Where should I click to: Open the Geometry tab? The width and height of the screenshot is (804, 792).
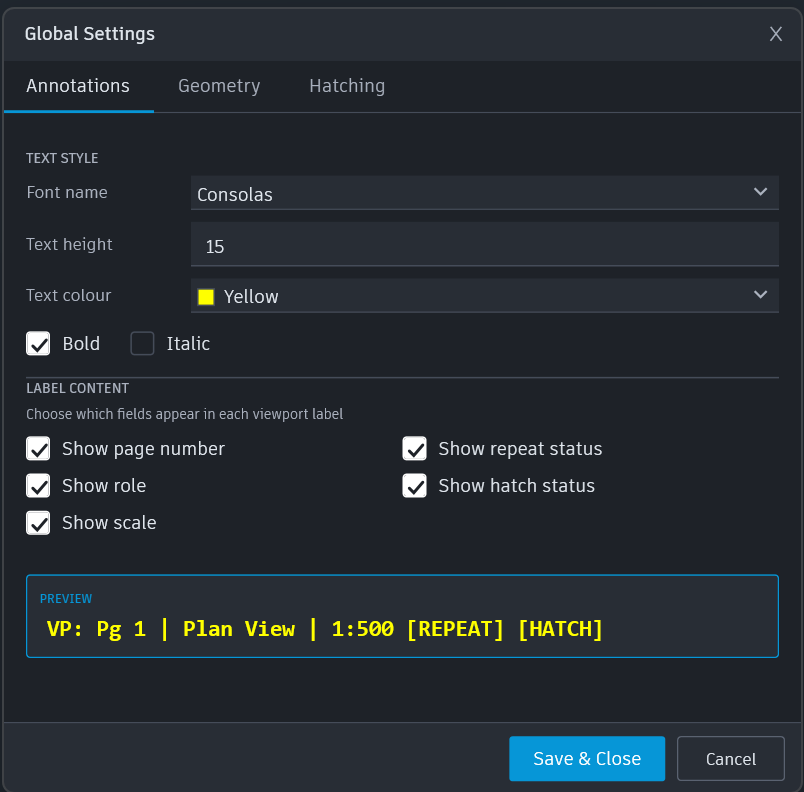point(219,86)
